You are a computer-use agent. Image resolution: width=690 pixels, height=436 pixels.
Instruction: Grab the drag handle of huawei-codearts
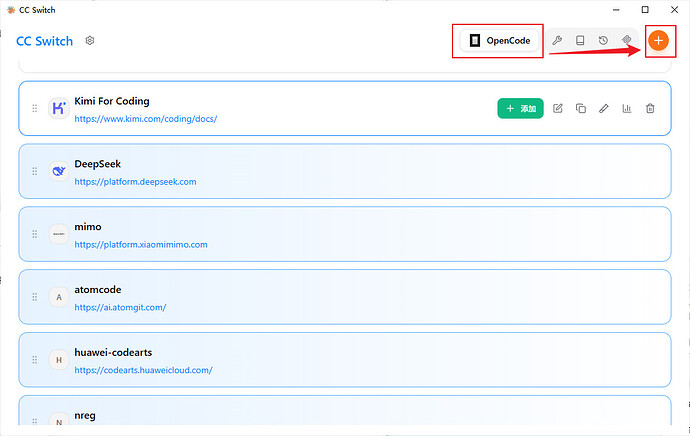[x=35, y=360]
